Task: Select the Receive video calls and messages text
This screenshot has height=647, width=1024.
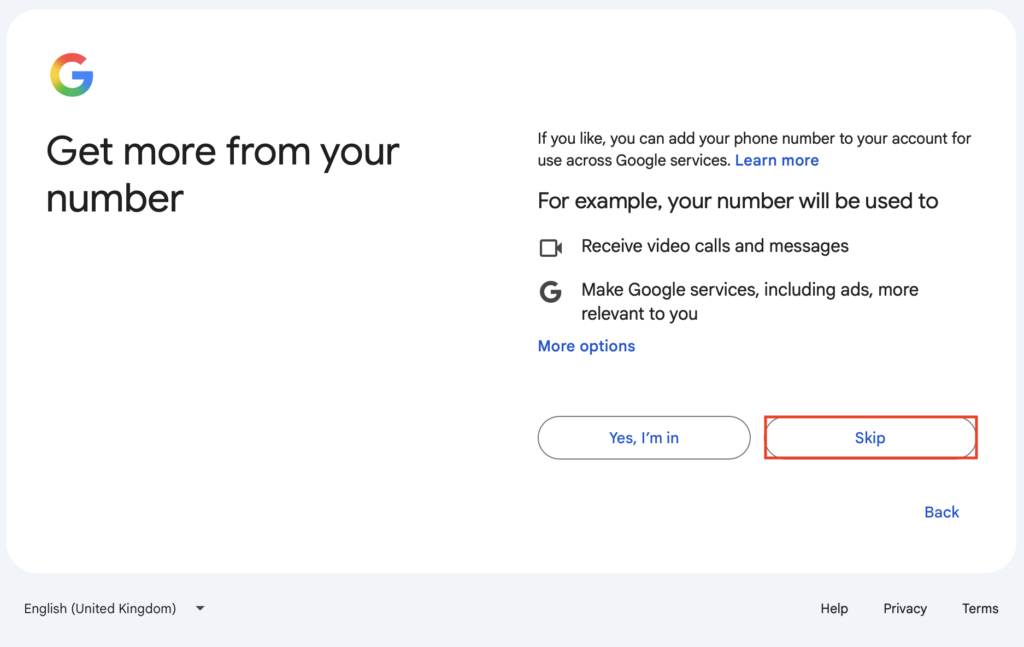Action: pyautogui.click(x=714, y=246)
